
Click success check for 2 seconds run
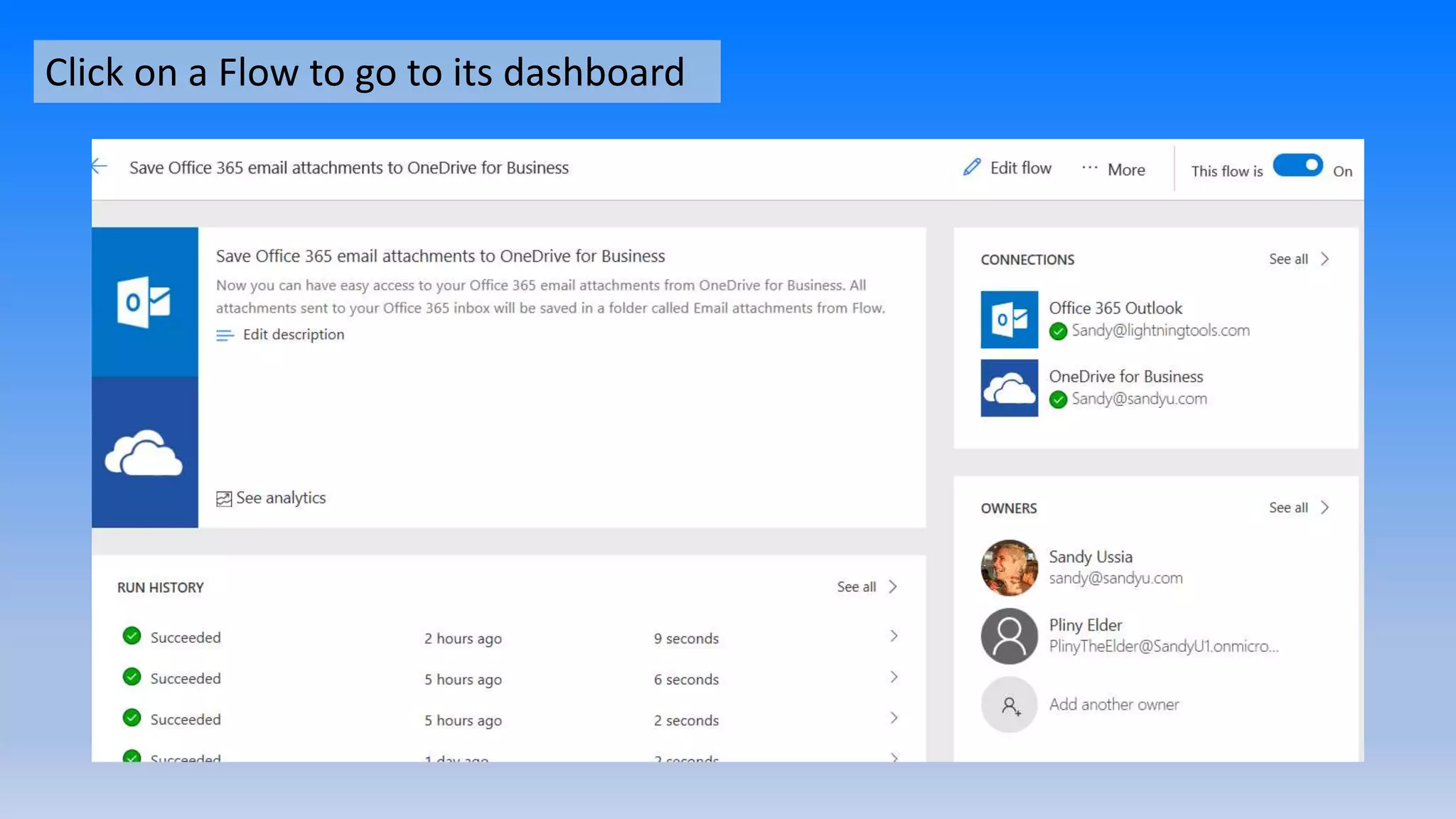[132, 718]
